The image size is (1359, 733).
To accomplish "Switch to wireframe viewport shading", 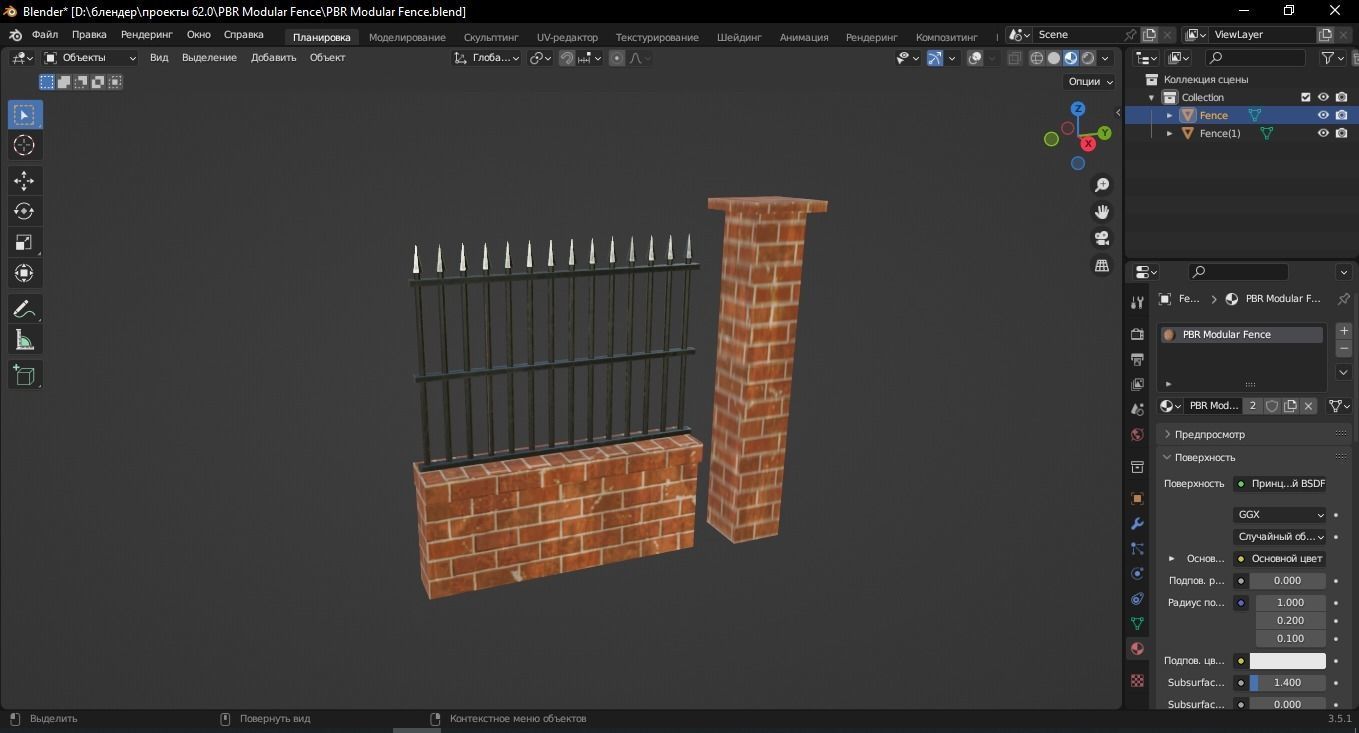I will click(x=1037, y=58).
